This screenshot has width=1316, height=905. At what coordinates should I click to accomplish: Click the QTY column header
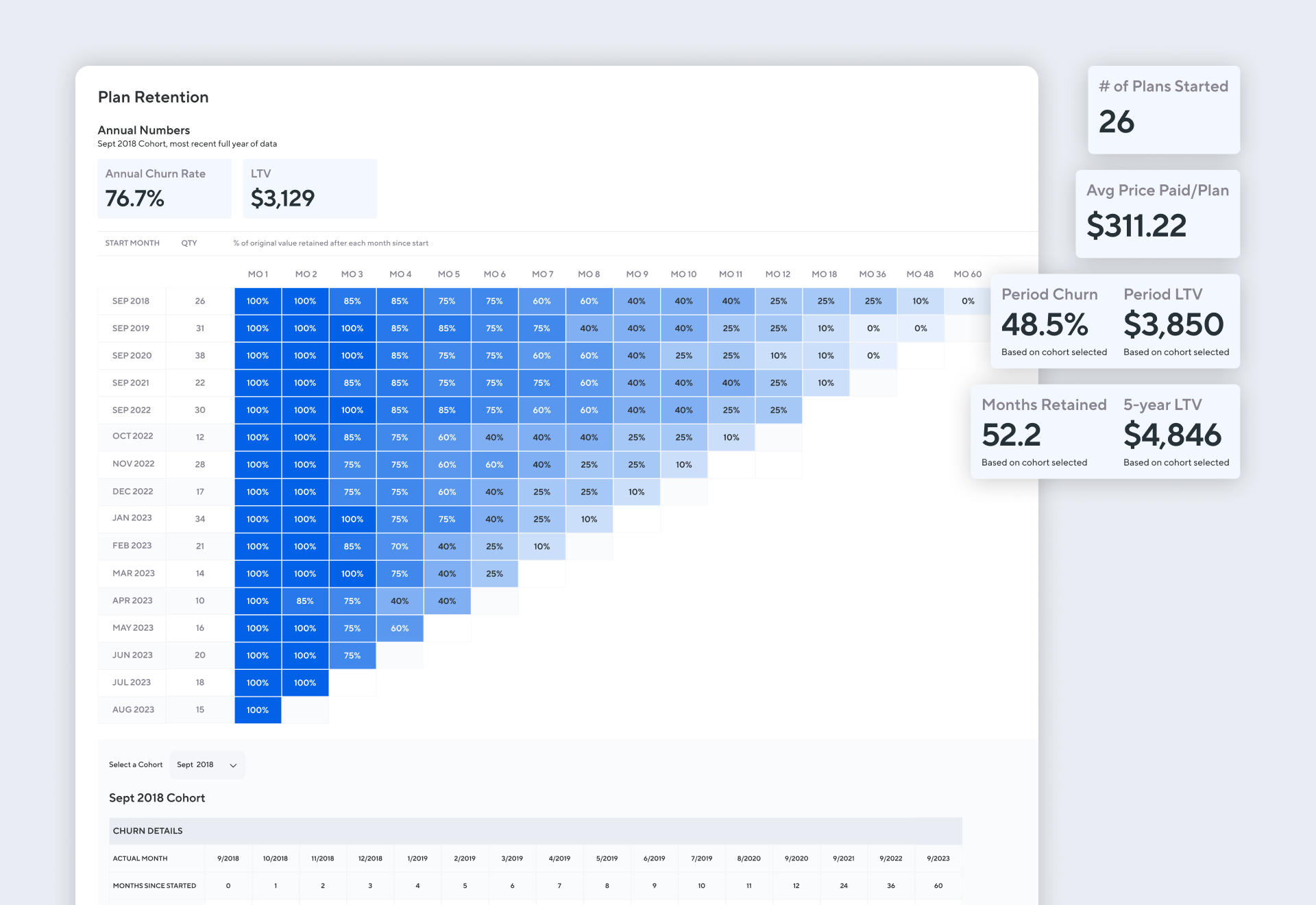[189, 243]
